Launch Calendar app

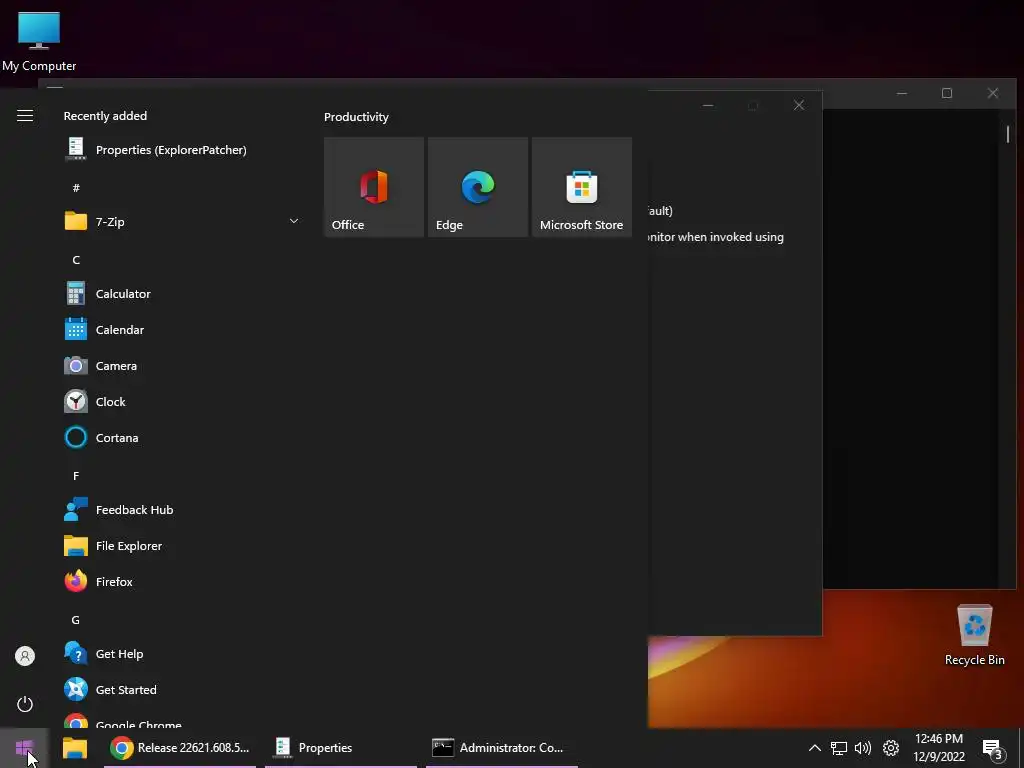pyautogui.click(x=181, y=329)
